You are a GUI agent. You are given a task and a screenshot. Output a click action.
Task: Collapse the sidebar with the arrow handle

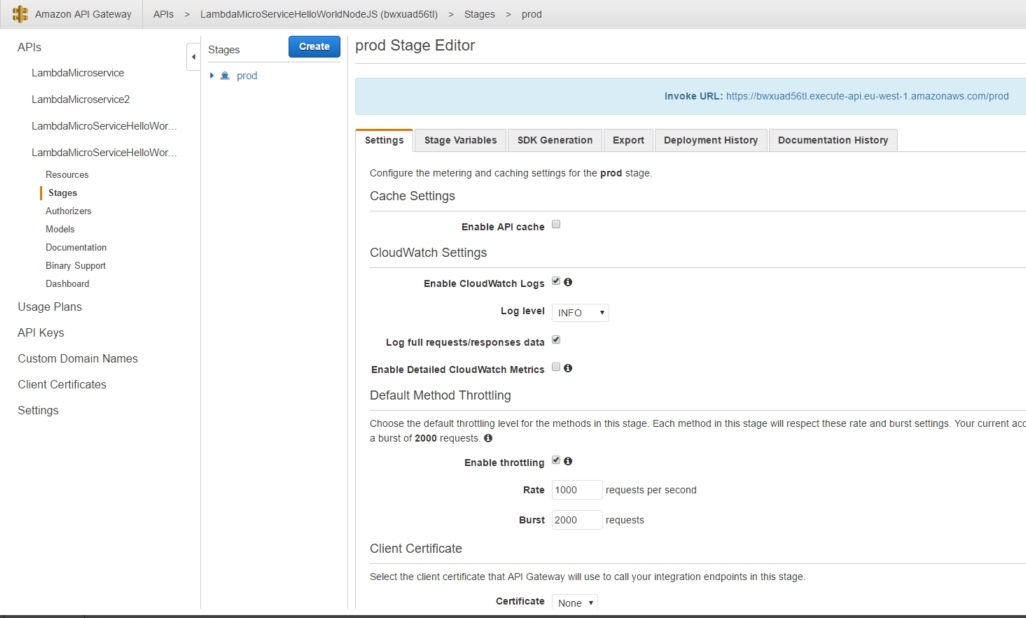[x=193, y=57]
